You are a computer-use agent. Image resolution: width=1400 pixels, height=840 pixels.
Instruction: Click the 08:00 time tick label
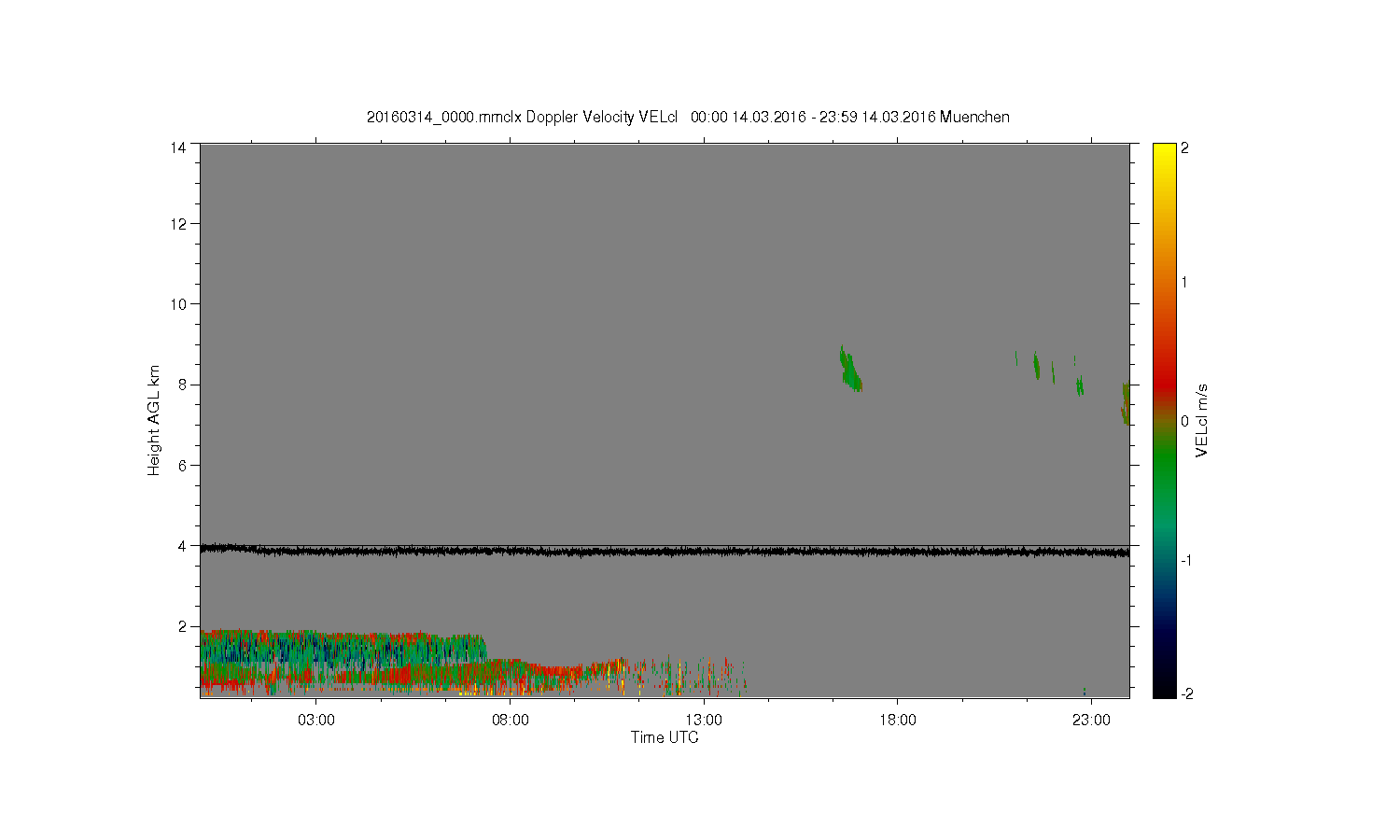coord(511,720)
